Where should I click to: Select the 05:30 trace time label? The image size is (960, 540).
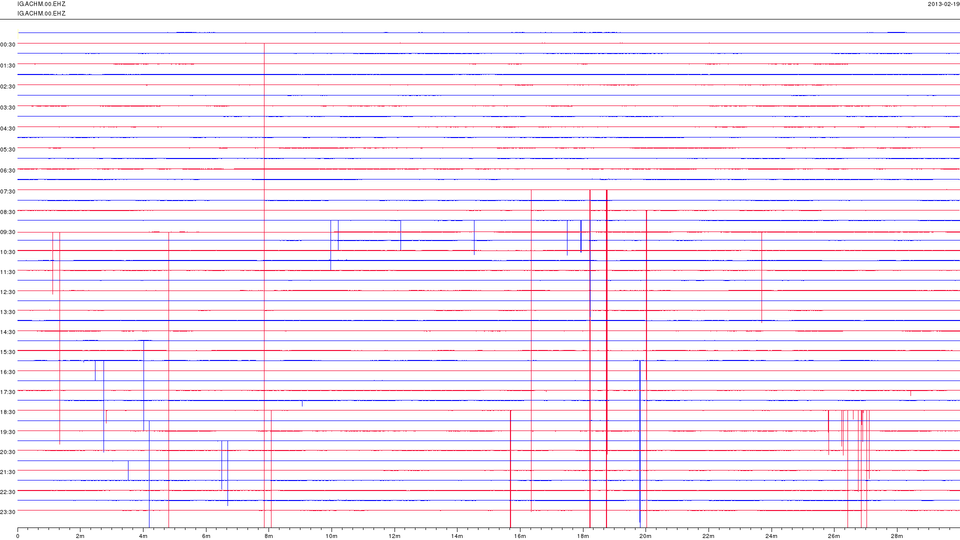pyautogui.click(x=7, y=149)
